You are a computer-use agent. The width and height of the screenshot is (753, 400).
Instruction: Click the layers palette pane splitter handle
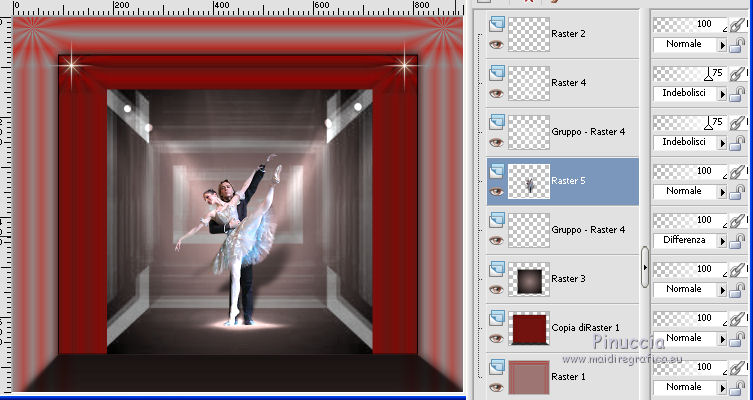point(645,267)
